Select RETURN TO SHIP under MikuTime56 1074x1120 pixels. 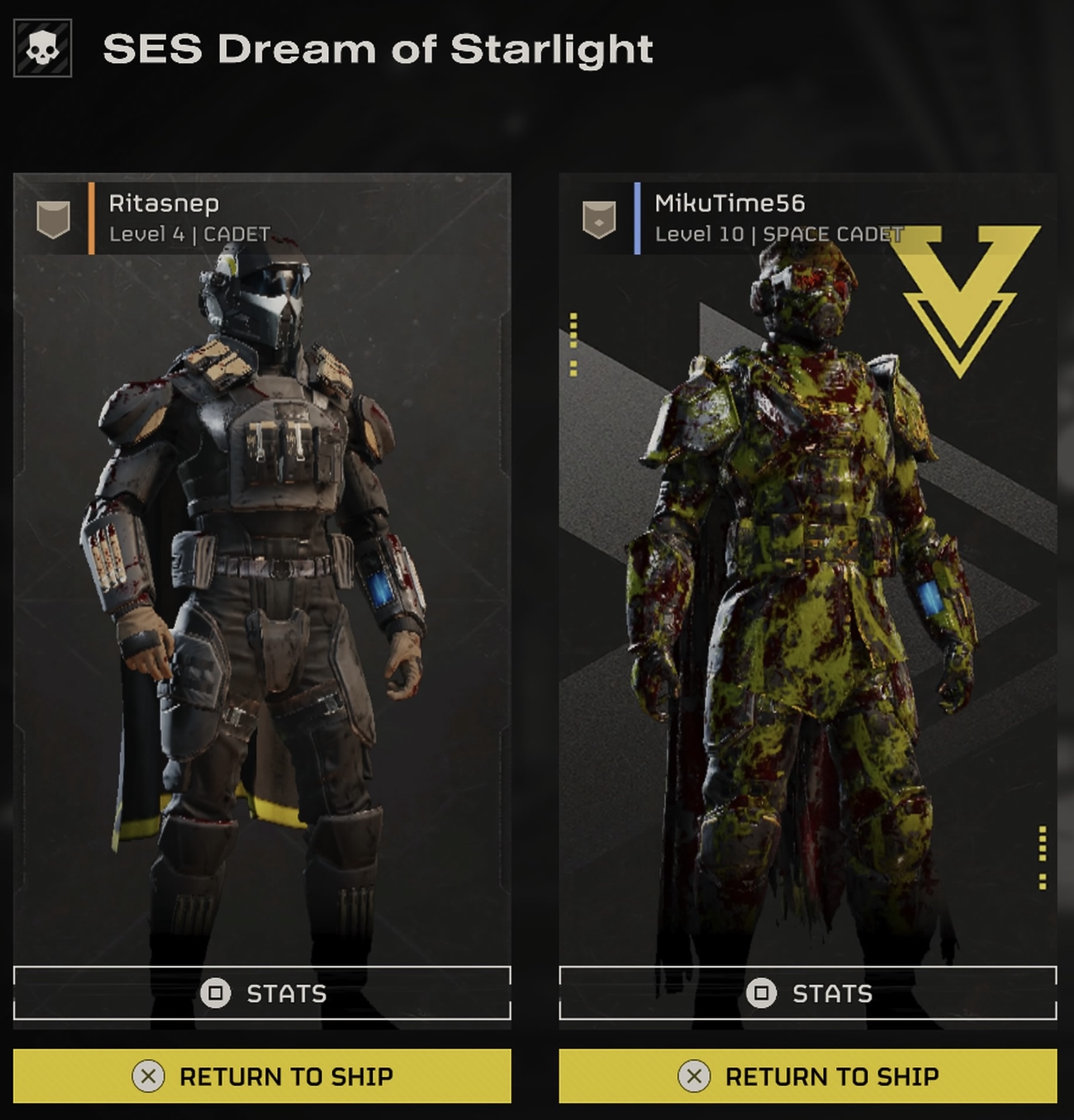pos(808,1076)
